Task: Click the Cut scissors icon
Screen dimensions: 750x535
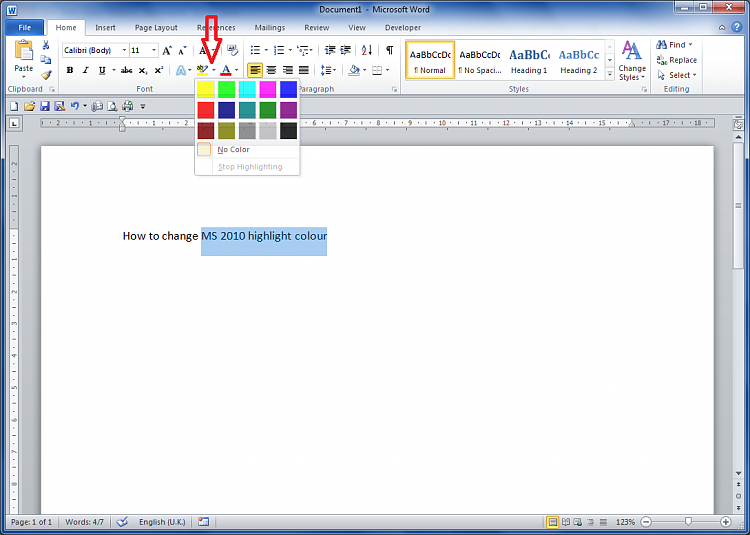Action: point(45,45)
